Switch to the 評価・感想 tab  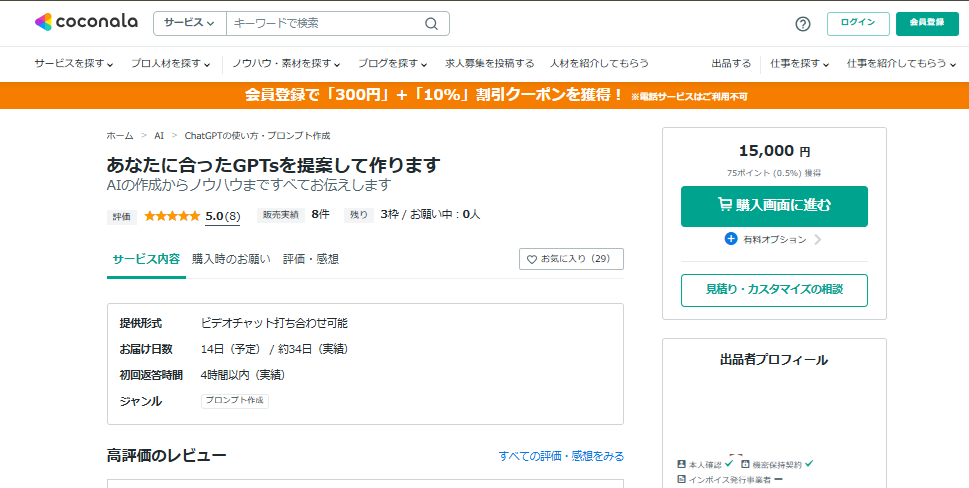pos(311,259)
